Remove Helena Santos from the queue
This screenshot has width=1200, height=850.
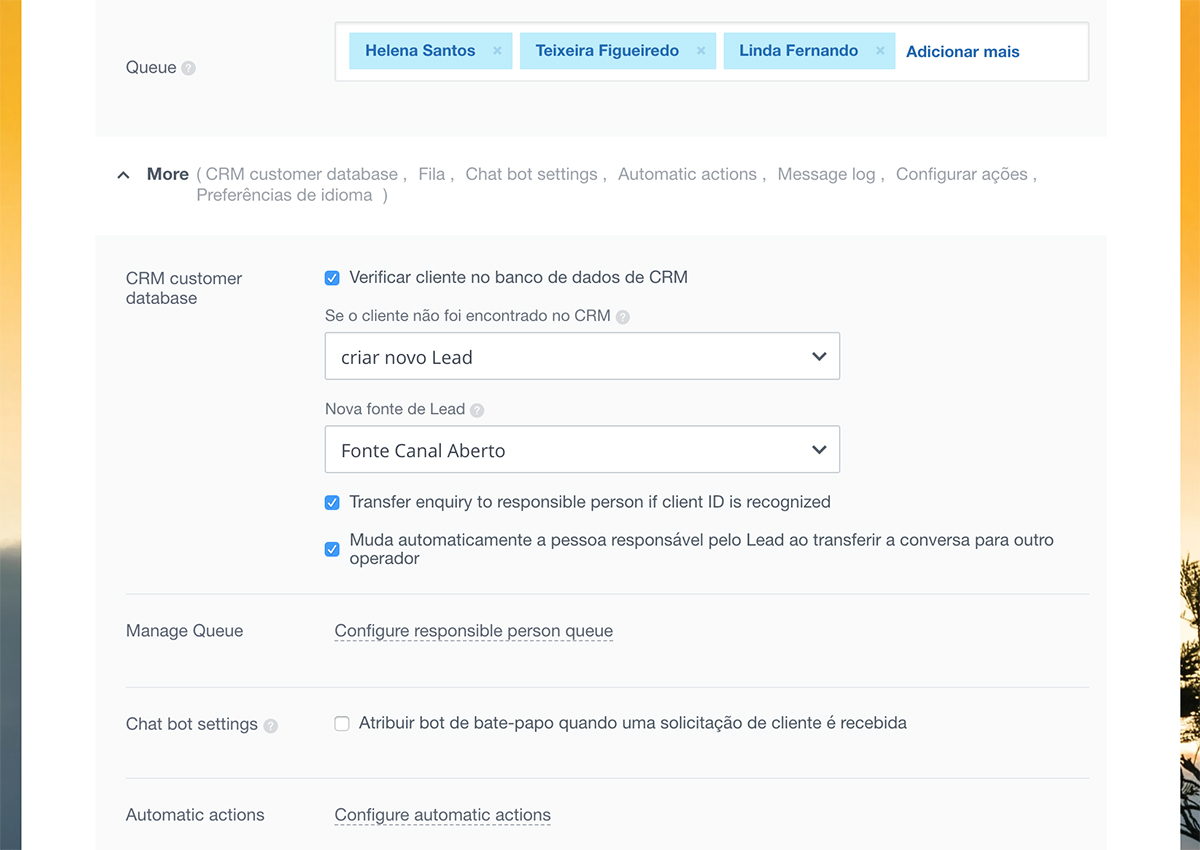[x=497, y=51]
